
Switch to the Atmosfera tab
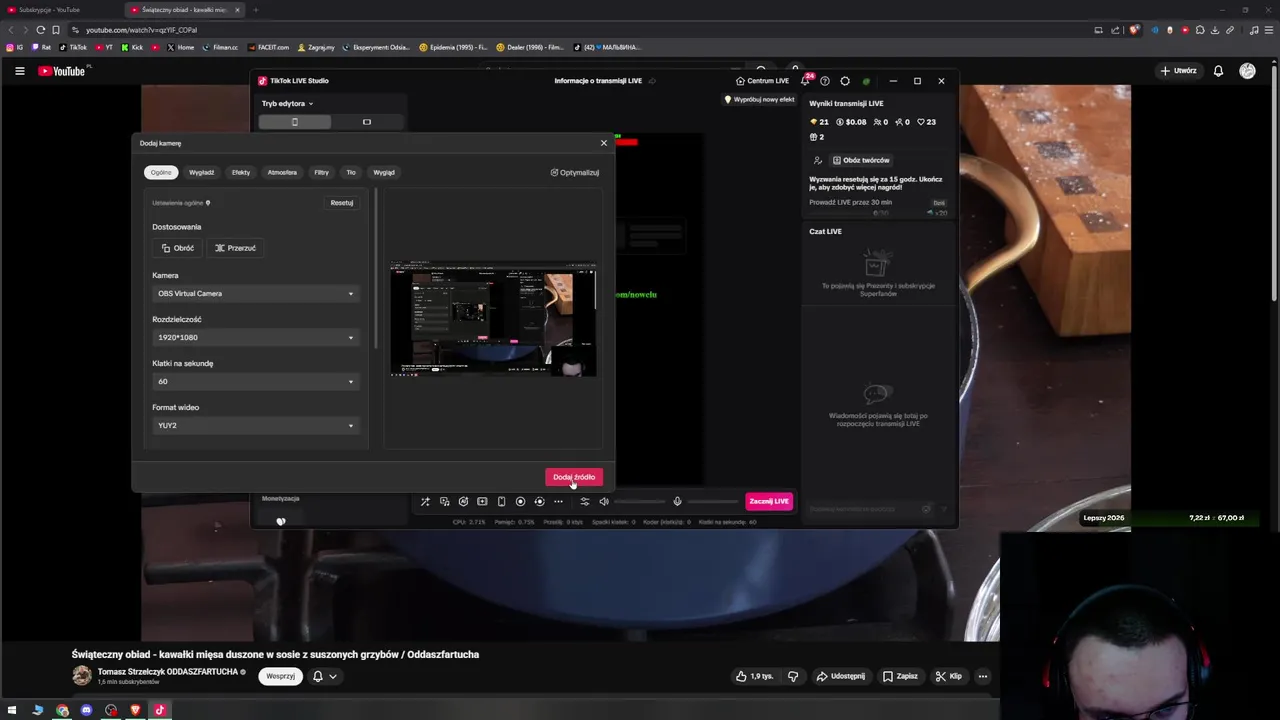click(282, 172)
